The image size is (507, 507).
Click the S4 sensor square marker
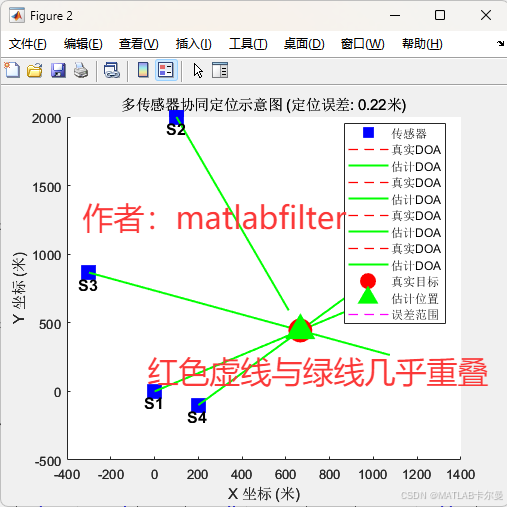click(198, 405)
